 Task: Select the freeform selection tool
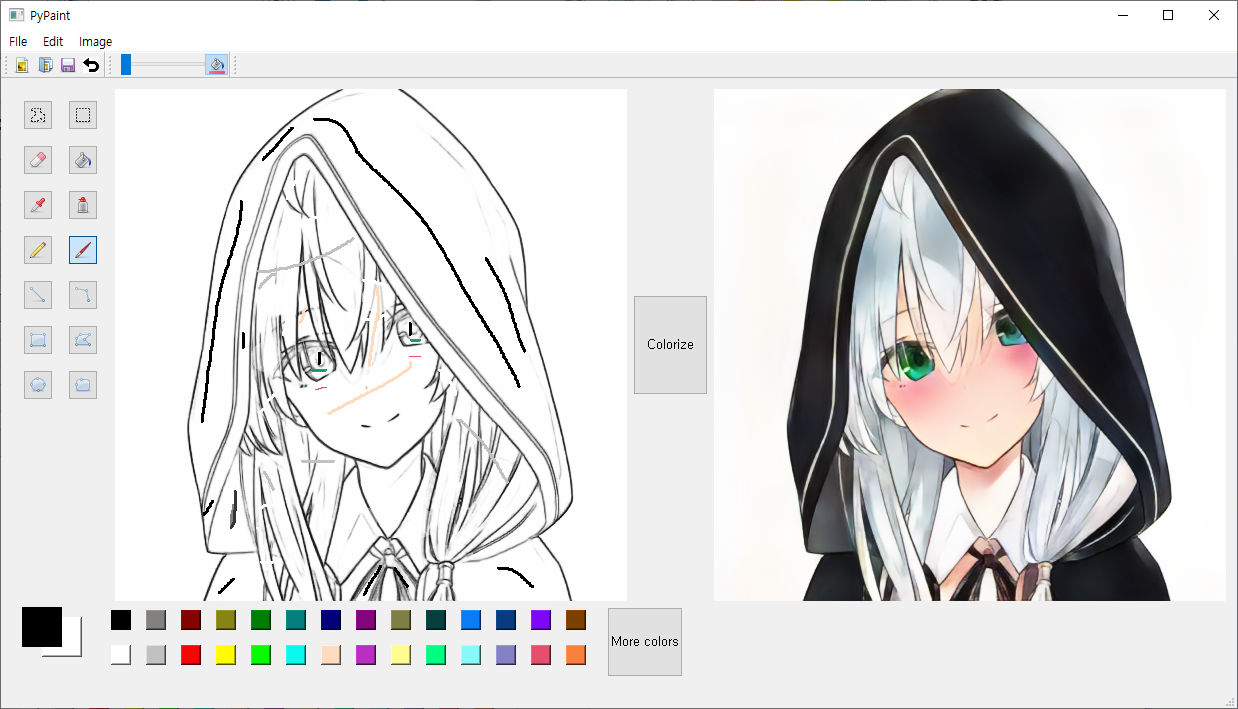coord(38,115)
